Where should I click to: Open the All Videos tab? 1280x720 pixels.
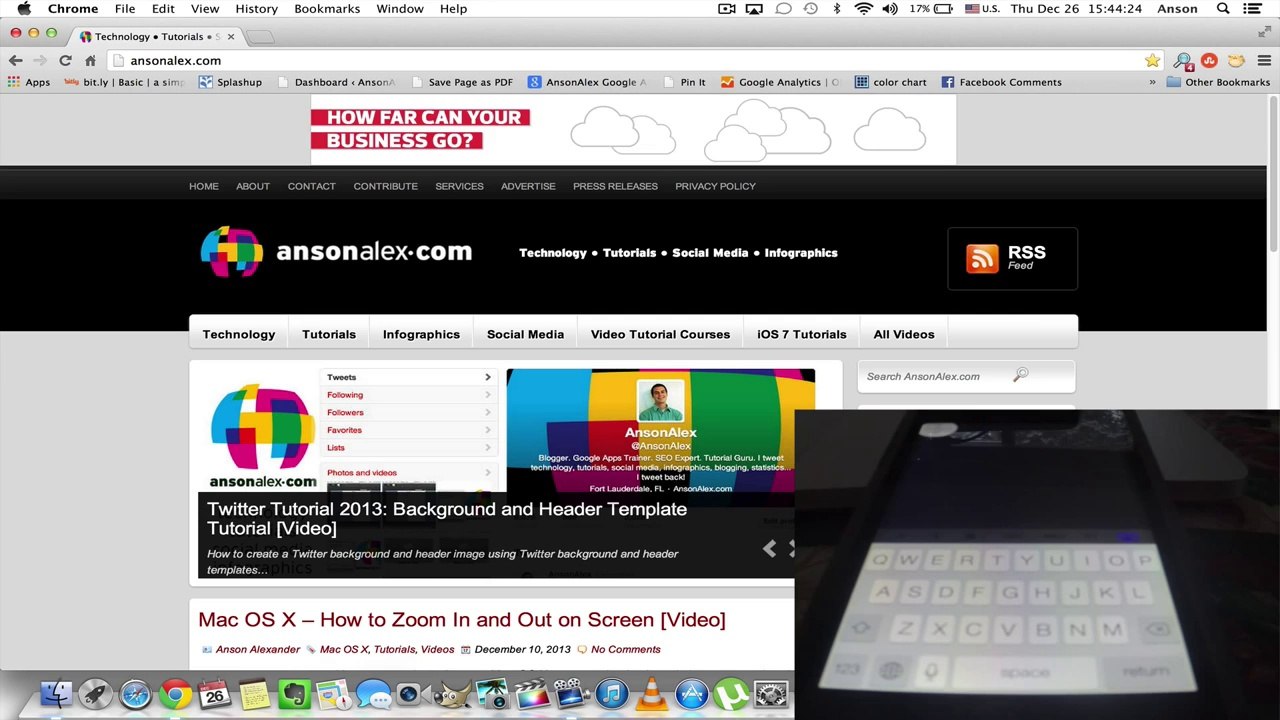904,334
